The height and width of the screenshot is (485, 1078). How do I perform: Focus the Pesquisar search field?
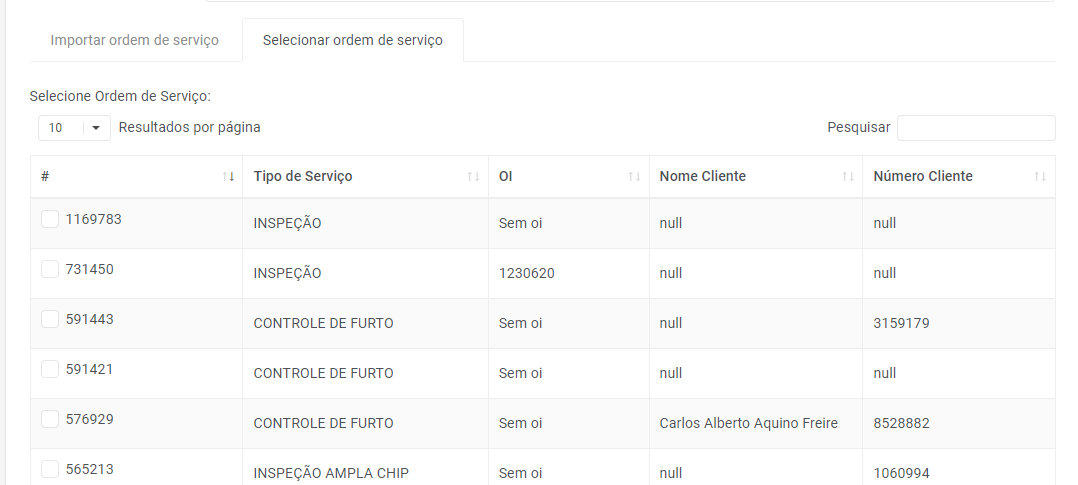click(x=975, y=128)
